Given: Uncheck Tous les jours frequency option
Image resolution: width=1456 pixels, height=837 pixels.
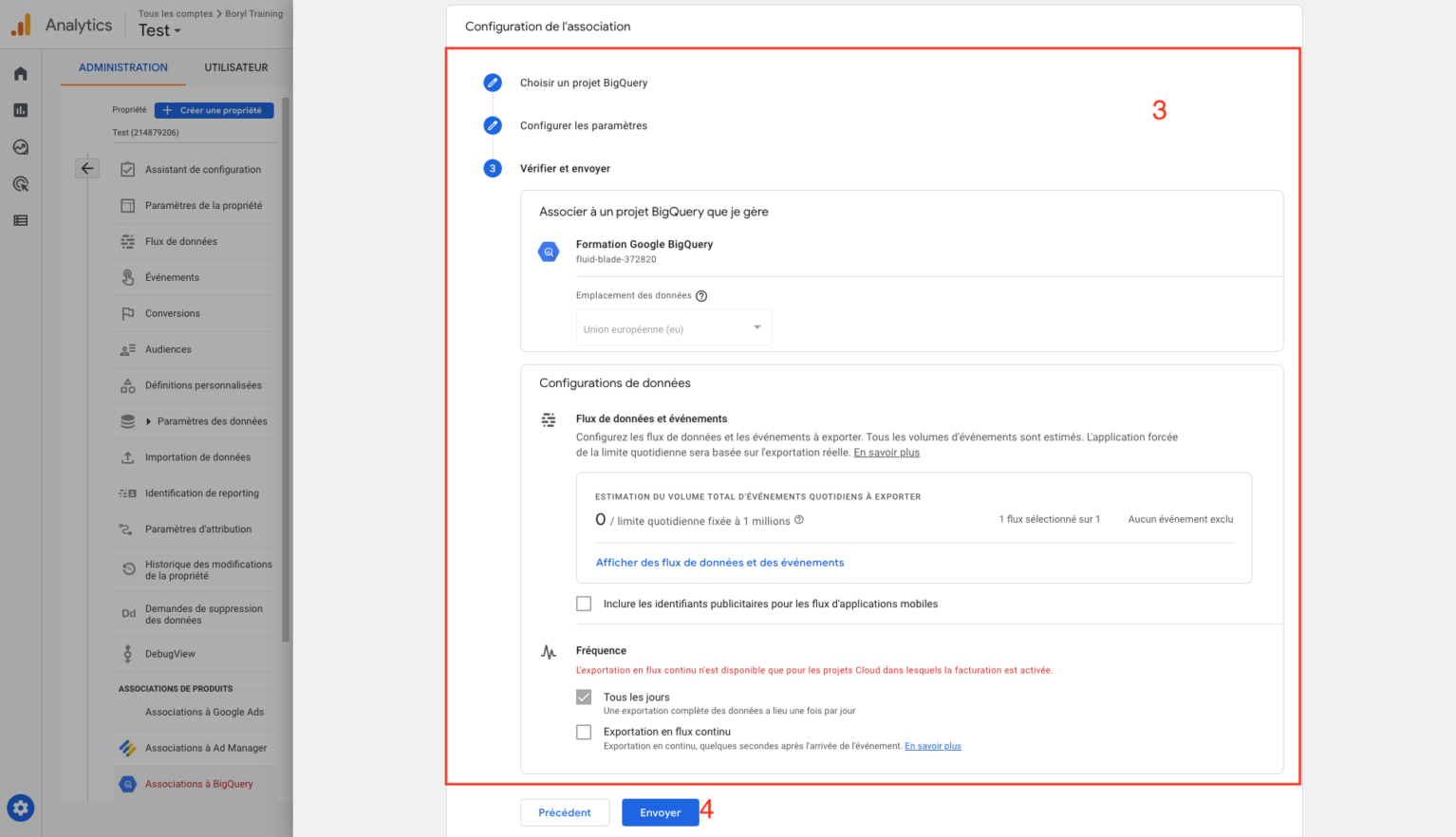Looking at the screenshot, I should tap(584, 697).
